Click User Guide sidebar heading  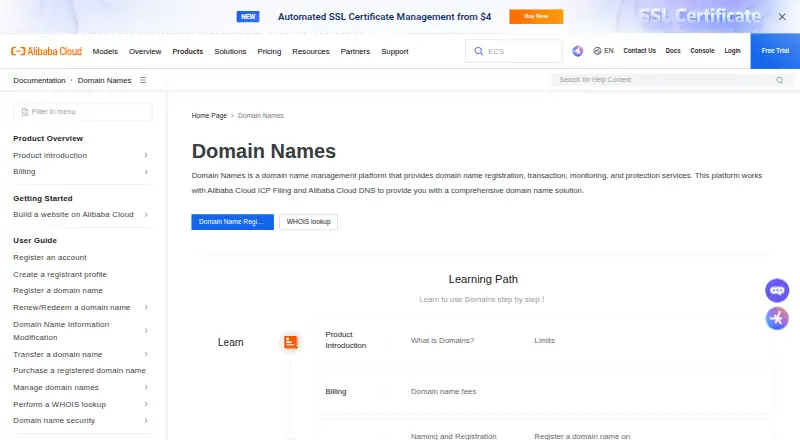point(35,240)
